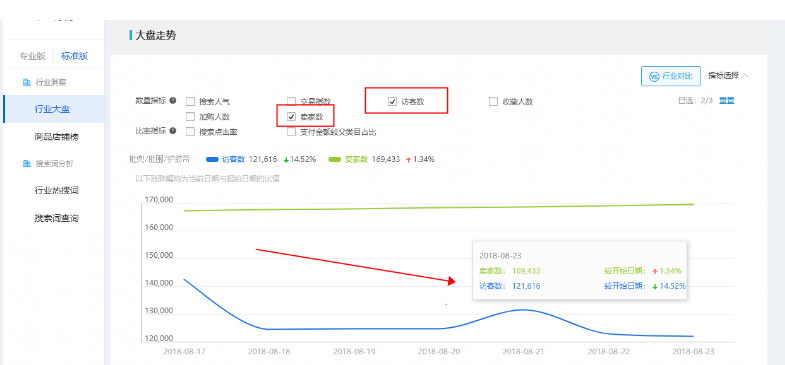The image size is (785, 365).
Task: Click the tooltip 卖家数: 169,433 entry
Action: coord(510,271)
